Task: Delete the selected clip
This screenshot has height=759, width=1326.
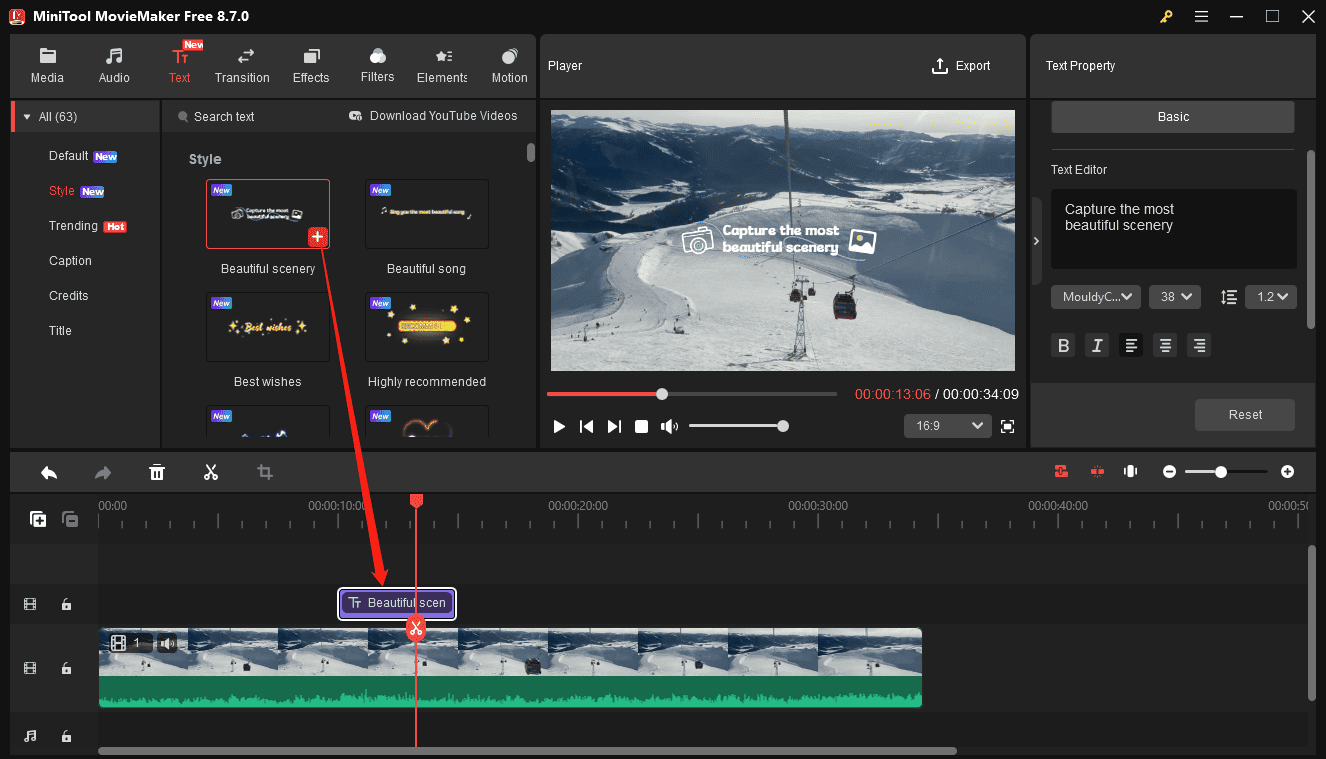Action: pyautogui.click(x=157, y=472)
